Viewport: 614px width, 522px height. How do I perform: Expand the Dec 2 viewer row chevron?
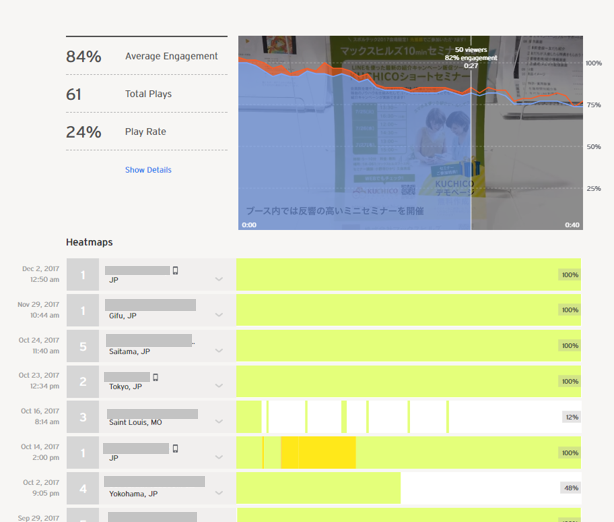(219, 280)
